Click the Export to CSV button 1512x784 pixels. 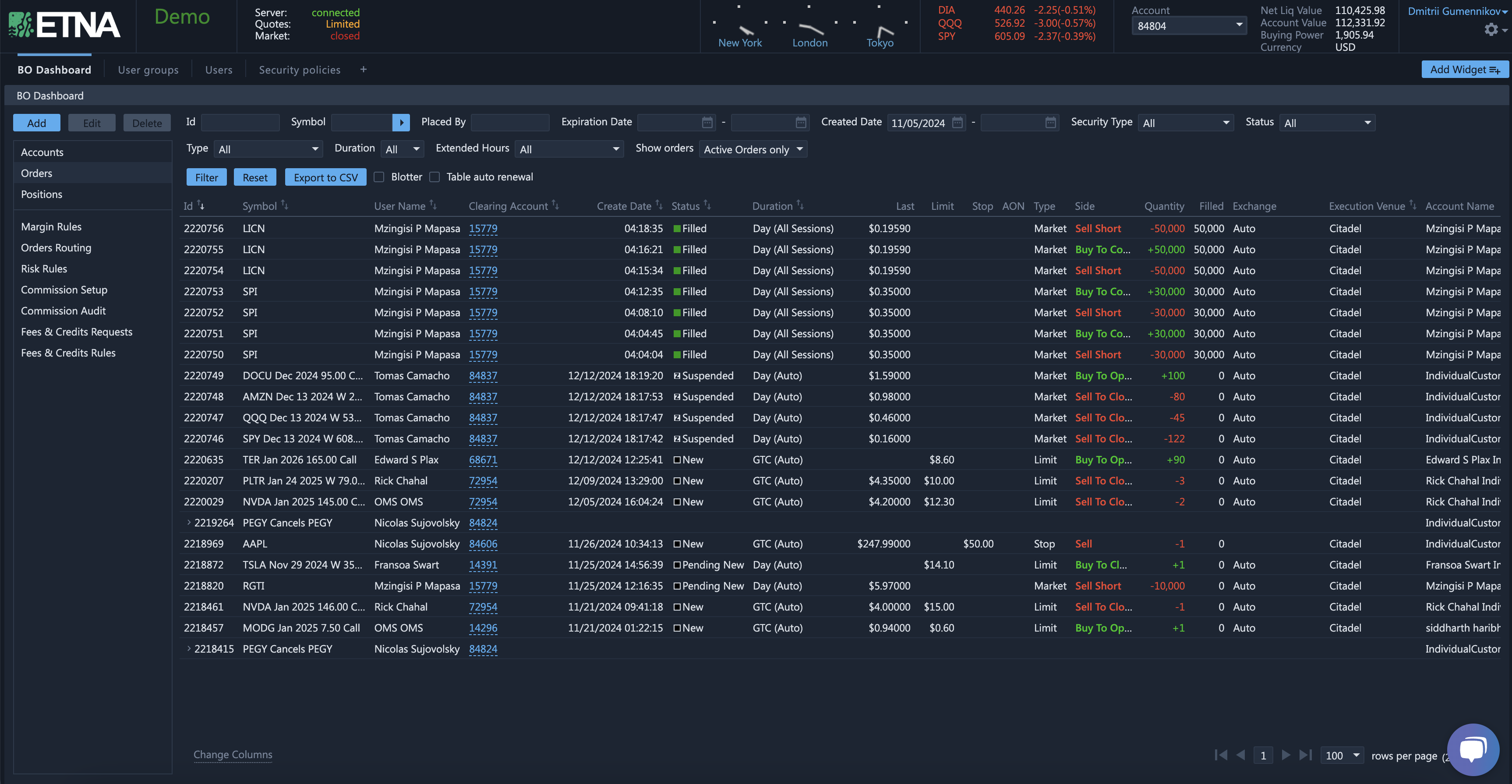coord(325,177)
